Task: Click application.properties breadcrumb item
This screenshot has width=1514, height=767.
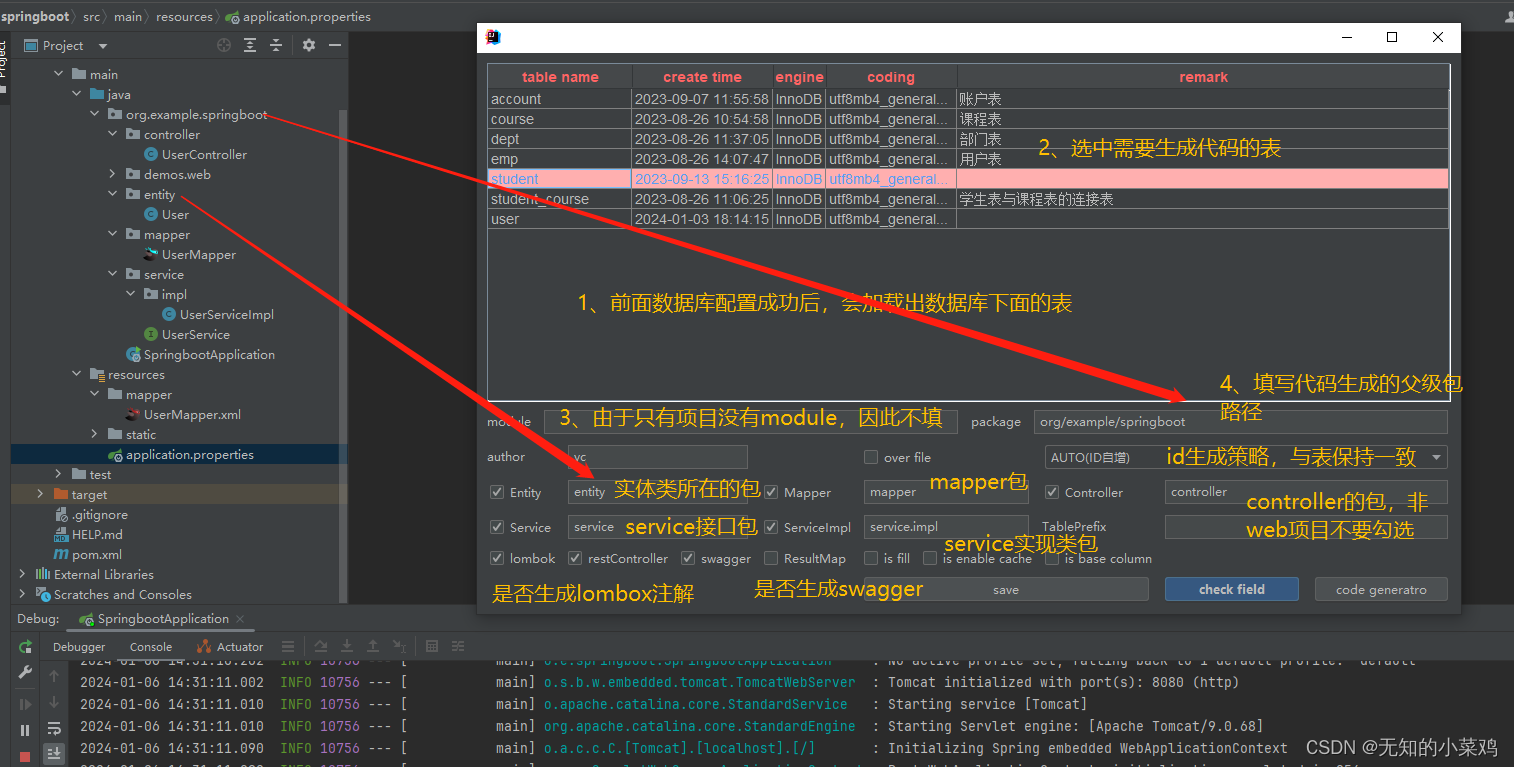Action: (298, 17)
